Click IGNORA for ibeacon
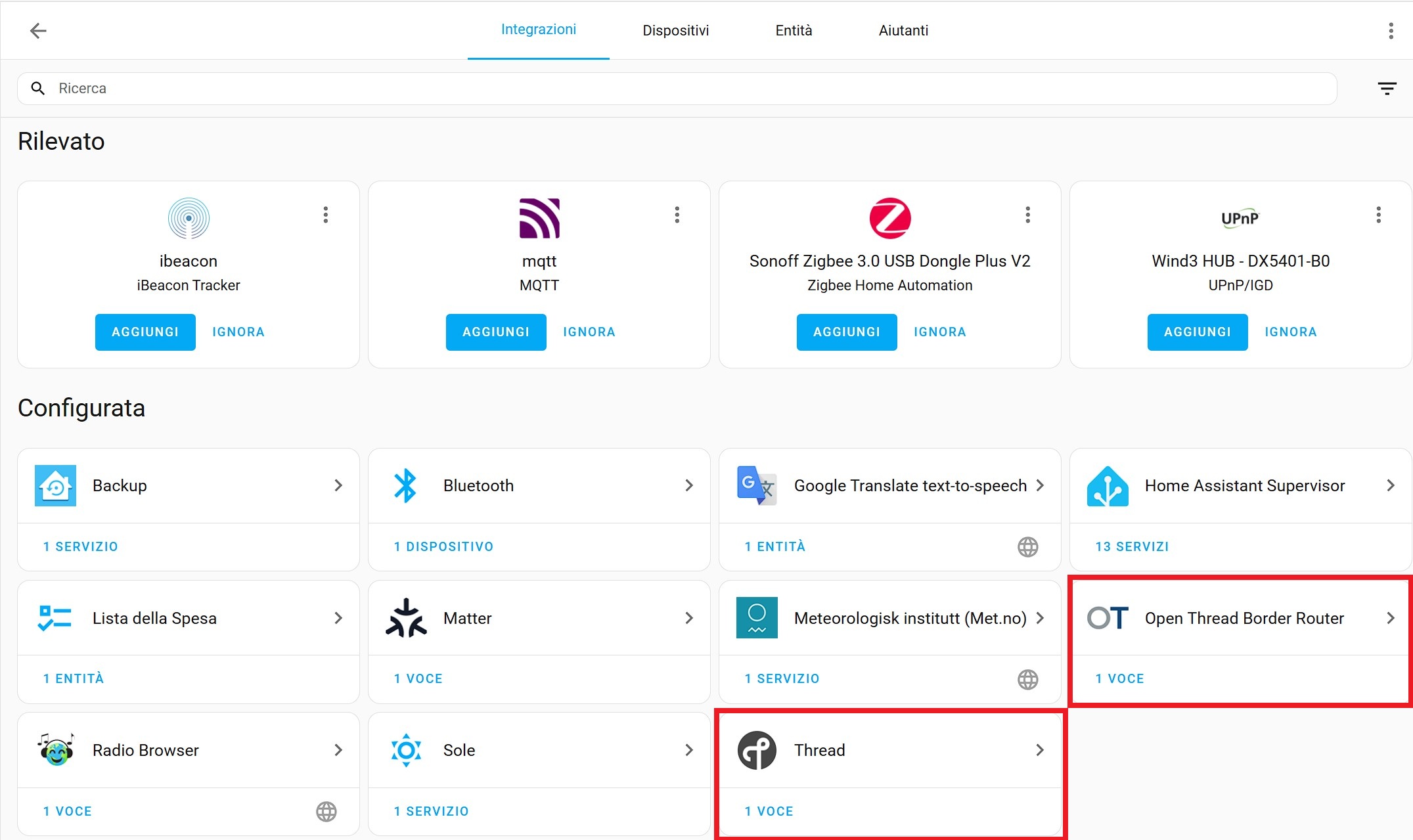 tap(238, 332)
